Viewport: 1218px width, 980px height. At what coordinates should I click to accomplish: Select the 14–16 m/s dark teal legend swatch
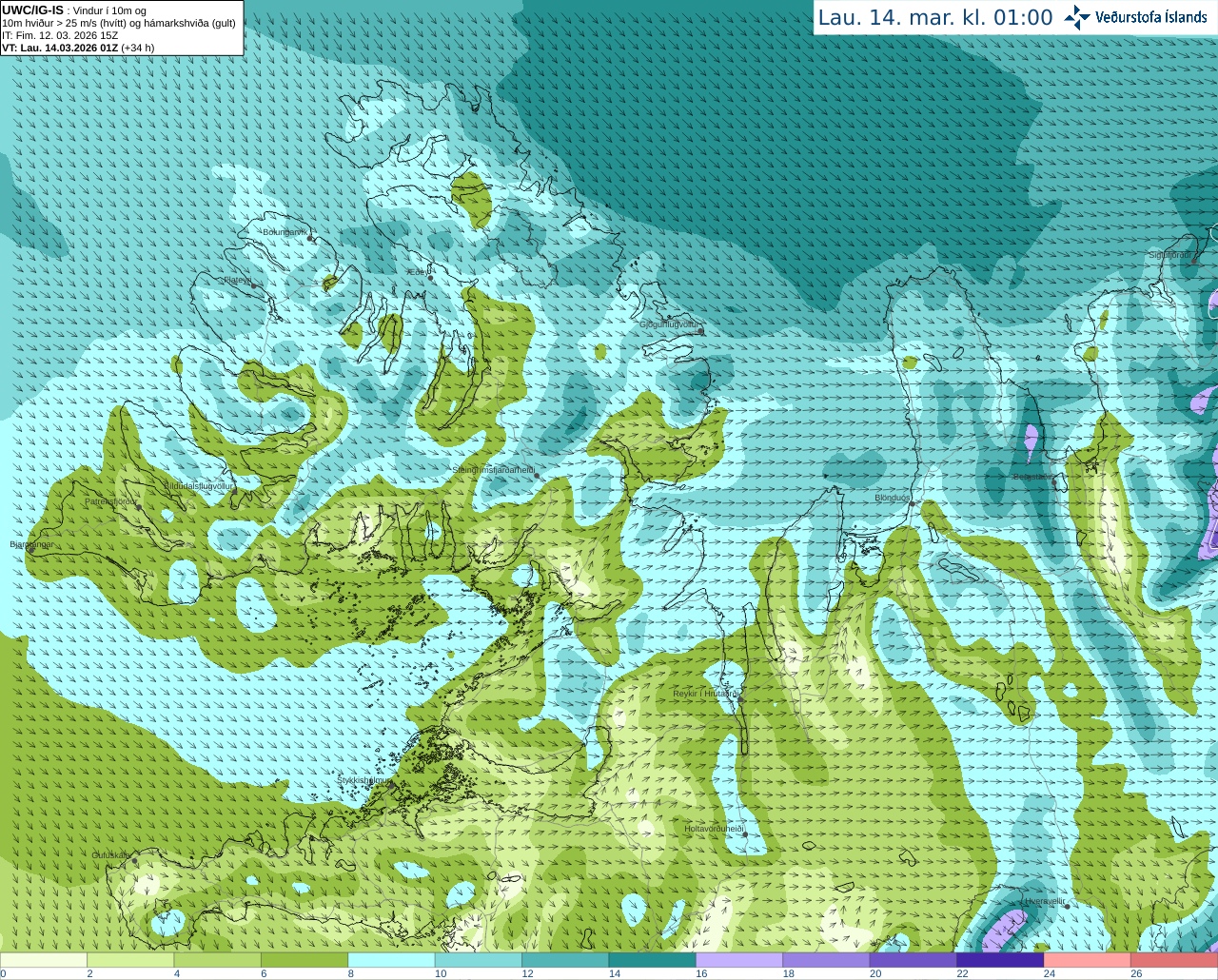(652, 960)
